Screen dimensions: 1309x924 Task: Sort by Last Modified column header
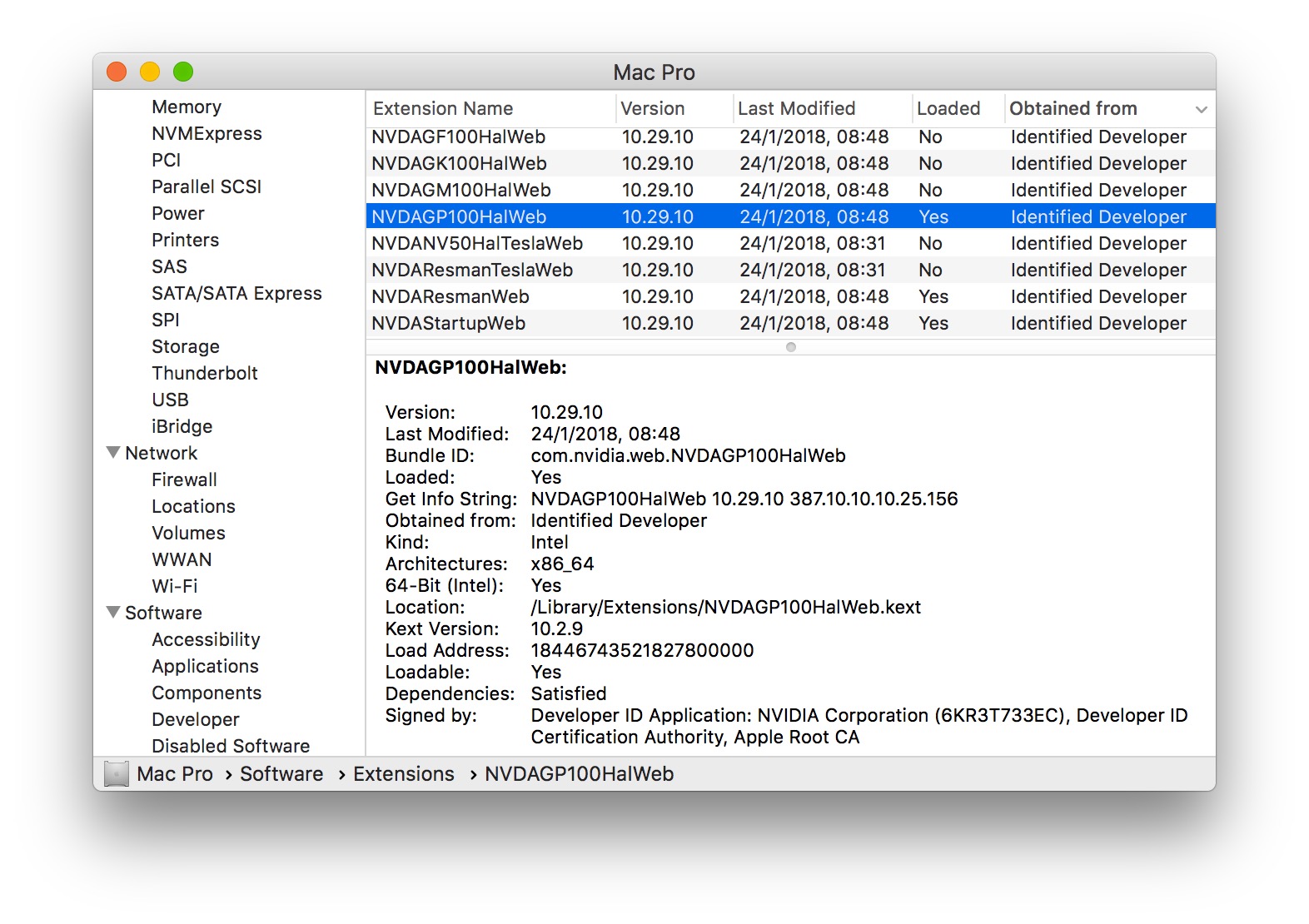point(822,108)
